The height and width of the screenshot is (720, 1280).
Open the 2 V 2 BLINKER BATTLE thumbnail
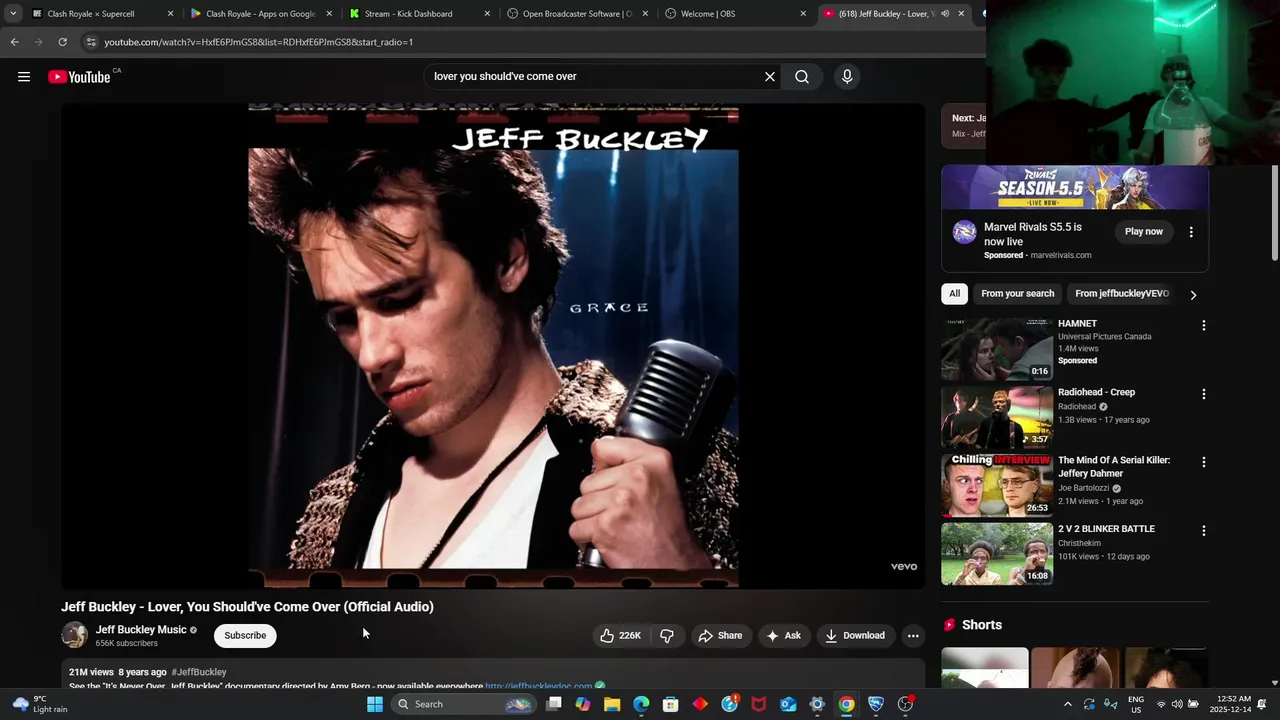click(997, 554)
